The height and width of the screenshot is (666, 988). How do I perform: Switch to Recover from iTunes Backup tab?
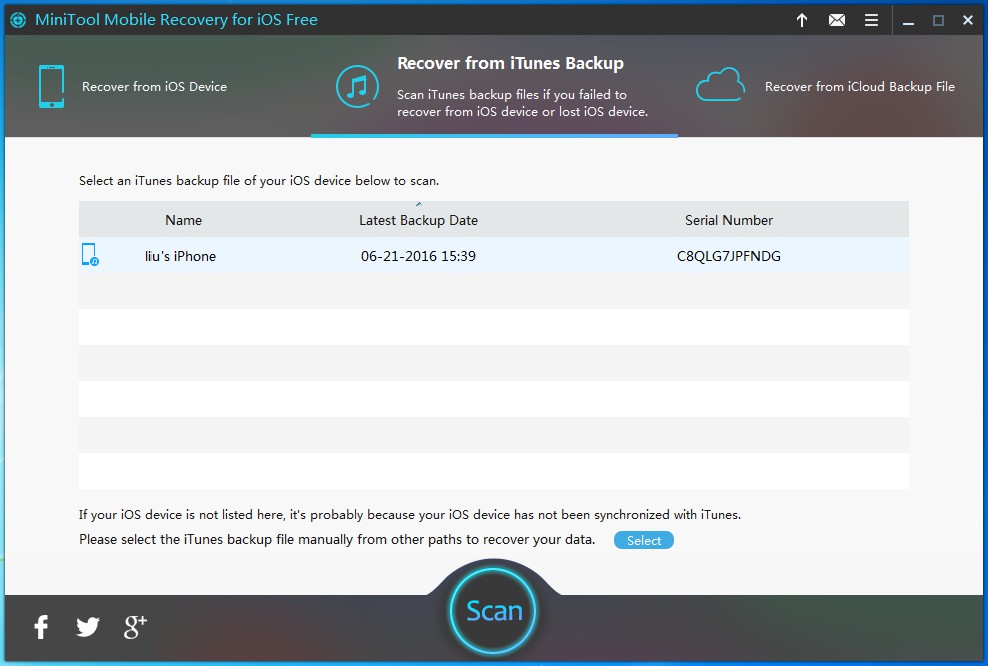tap(495, 86)
